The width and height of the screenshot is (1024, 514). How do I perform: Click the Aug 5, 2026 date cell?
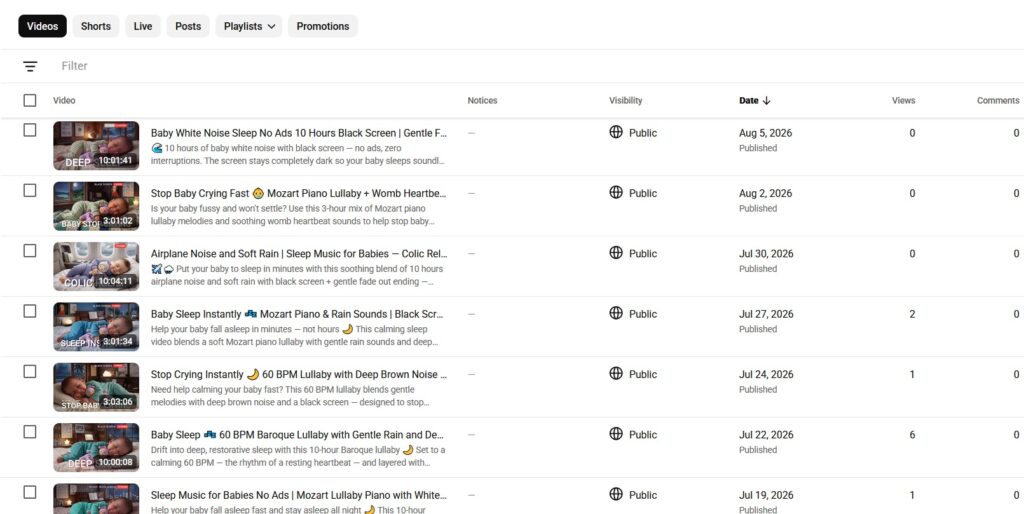tap(765, 133)
